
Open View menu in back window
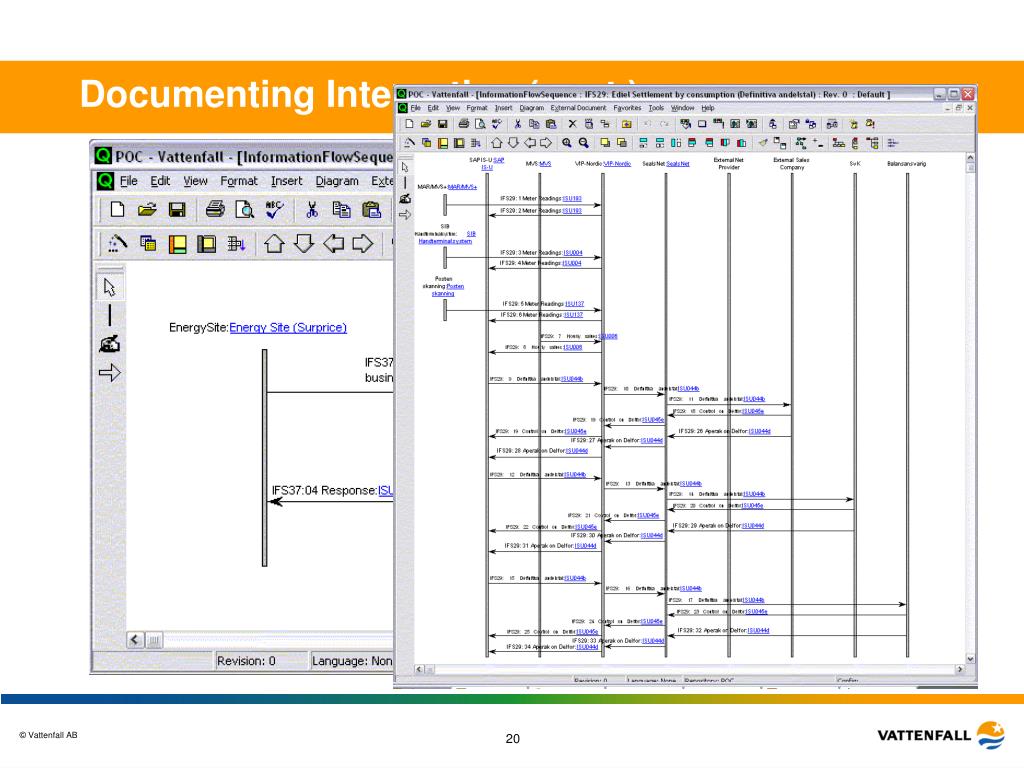(x=195, y=181)
